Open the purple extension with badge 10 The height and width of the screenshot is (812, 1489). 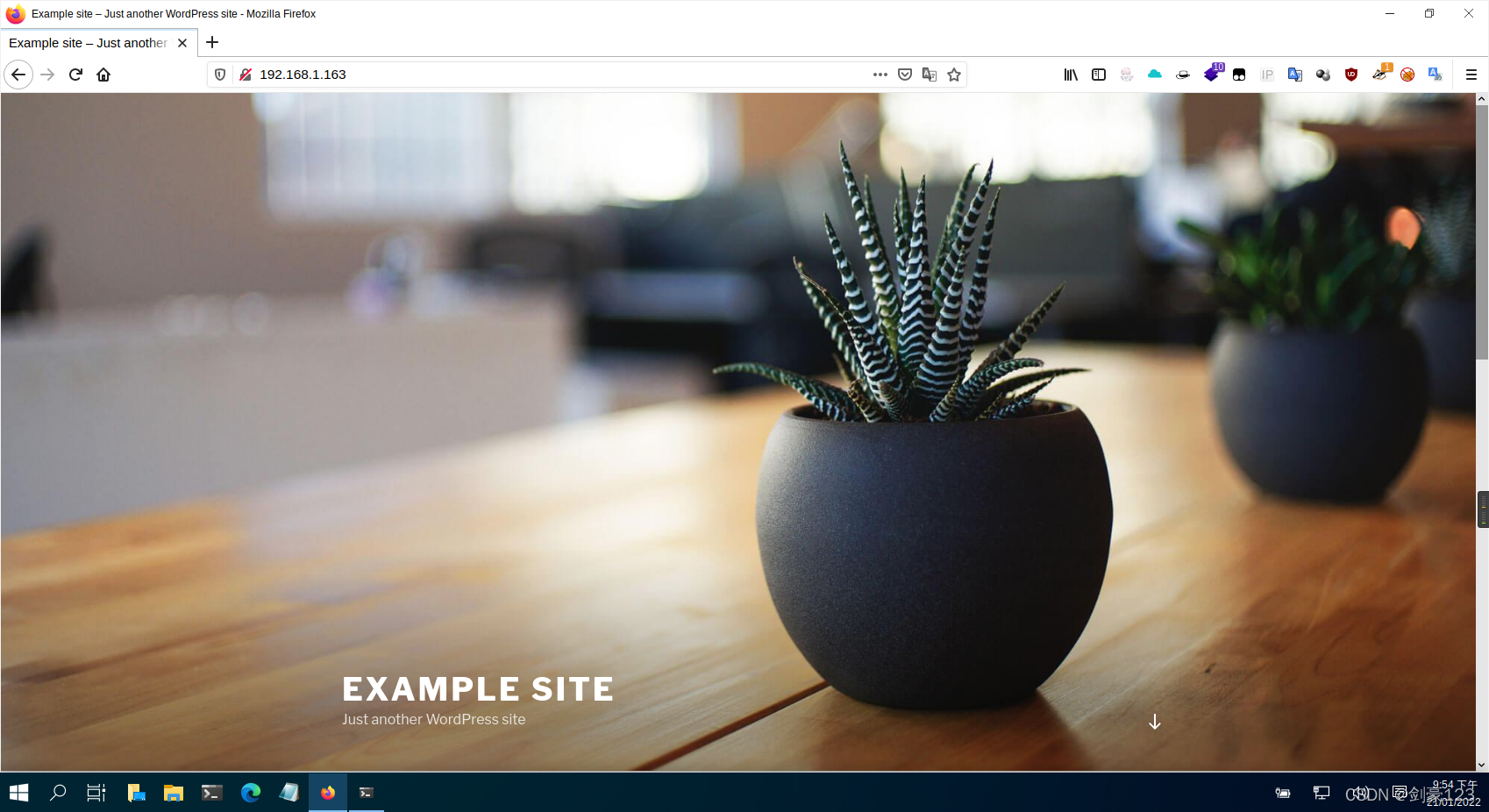click(x=1212, y=74)
